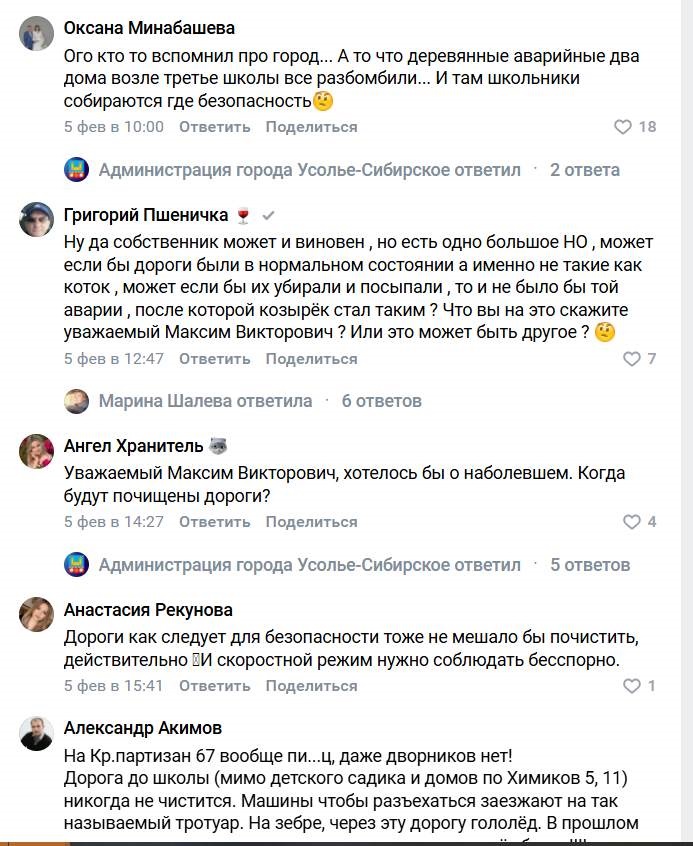693x846 pixels.
Task: Like Ангел Хранитель's comment with the heart
Action: [631, 522]
